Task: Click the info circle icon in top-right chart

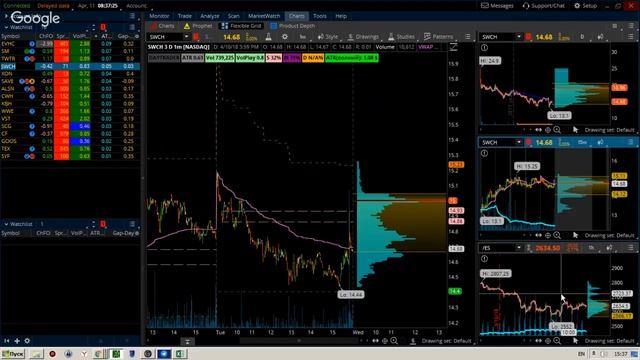Action: click(x=484, y=48)
